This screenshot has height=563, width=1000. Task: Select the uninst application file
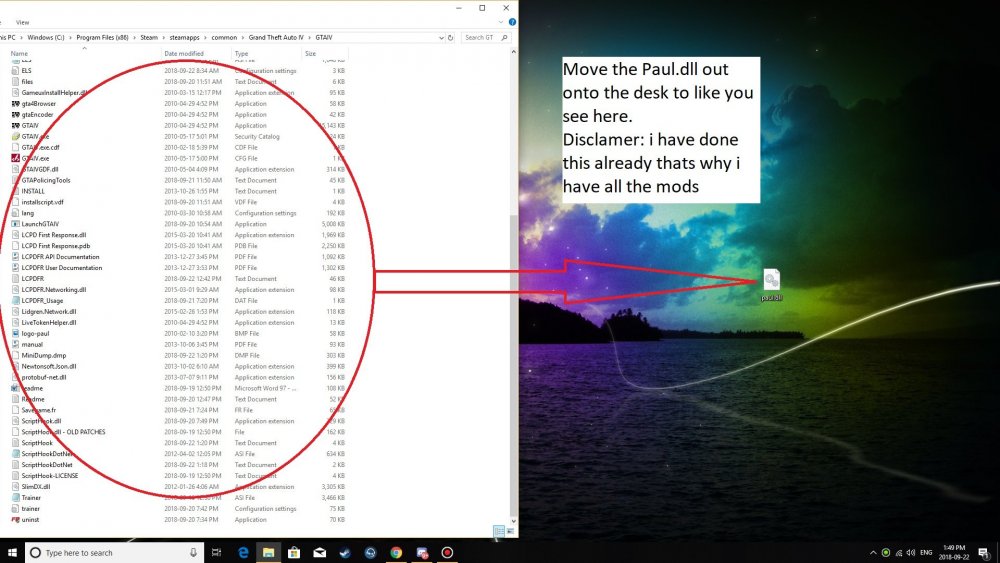pyautogui.click(x=30, y=520)
